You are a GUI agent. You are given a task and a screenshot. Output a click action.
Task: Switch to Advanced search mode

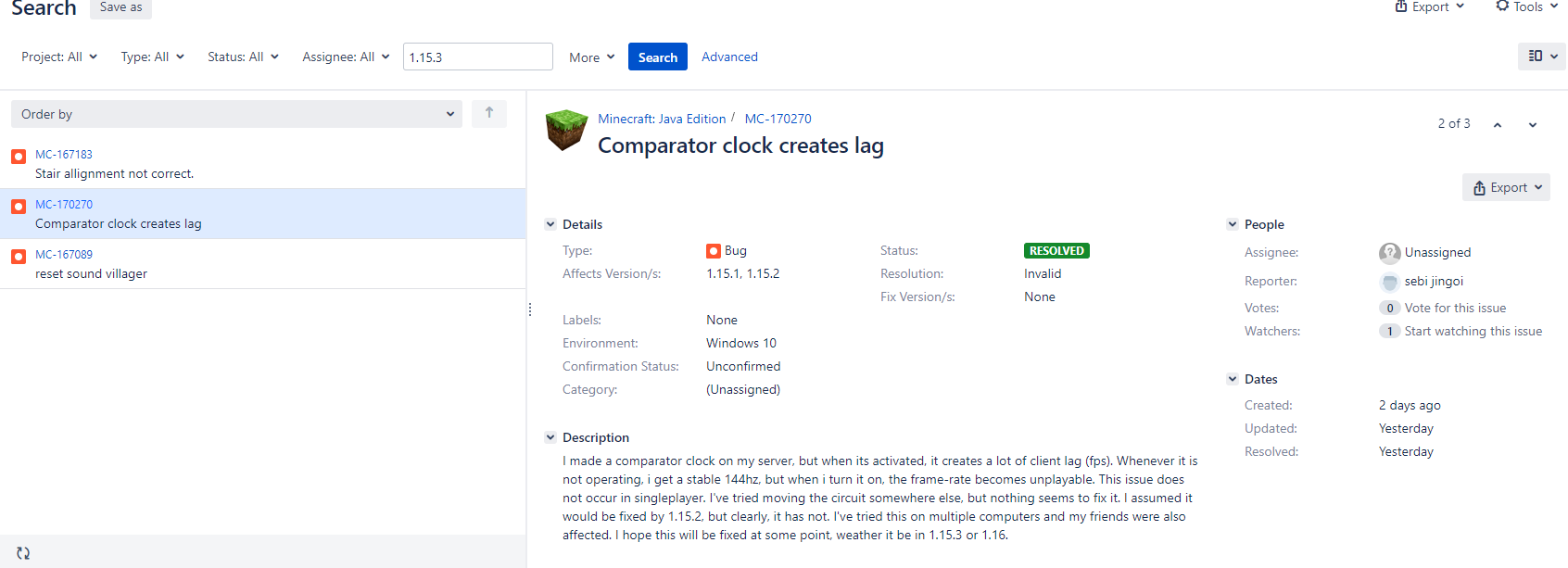coord(729,57)
